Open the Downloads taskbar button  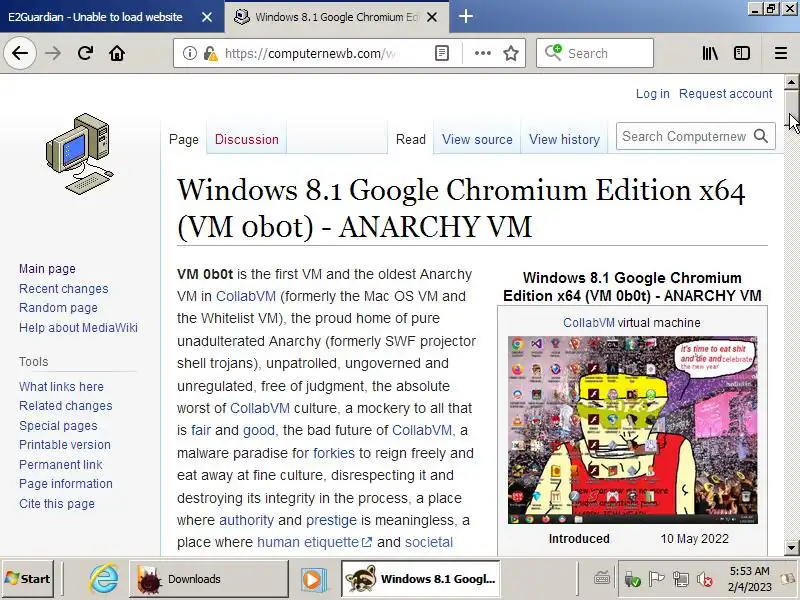(209, 579)
